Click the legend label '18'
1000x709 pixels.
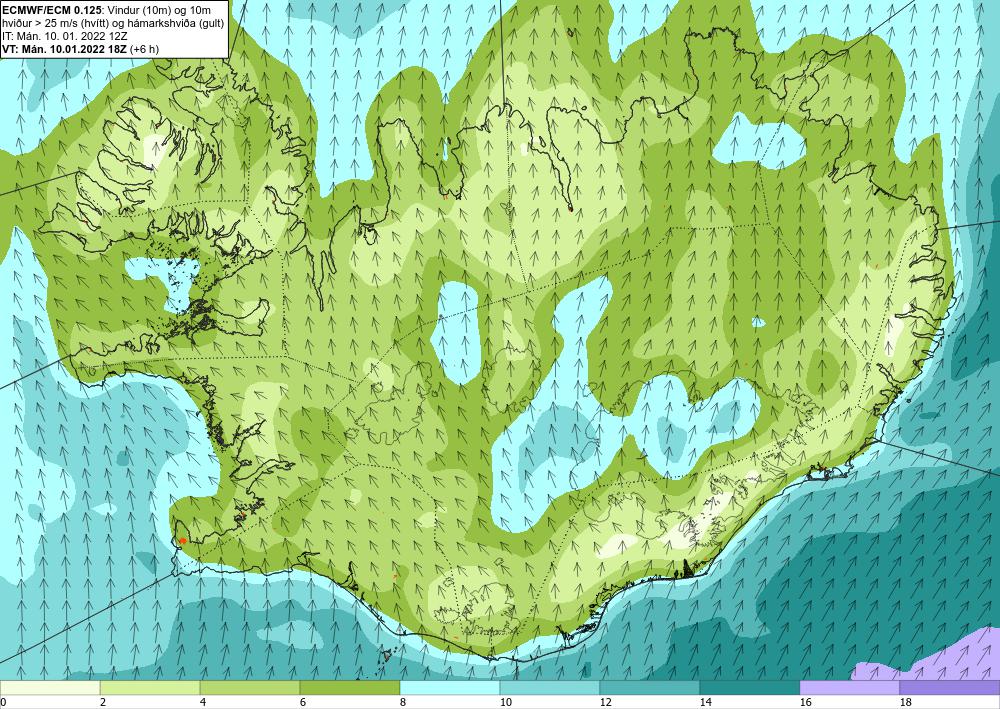pyautogui.click(x=905, y=703)
